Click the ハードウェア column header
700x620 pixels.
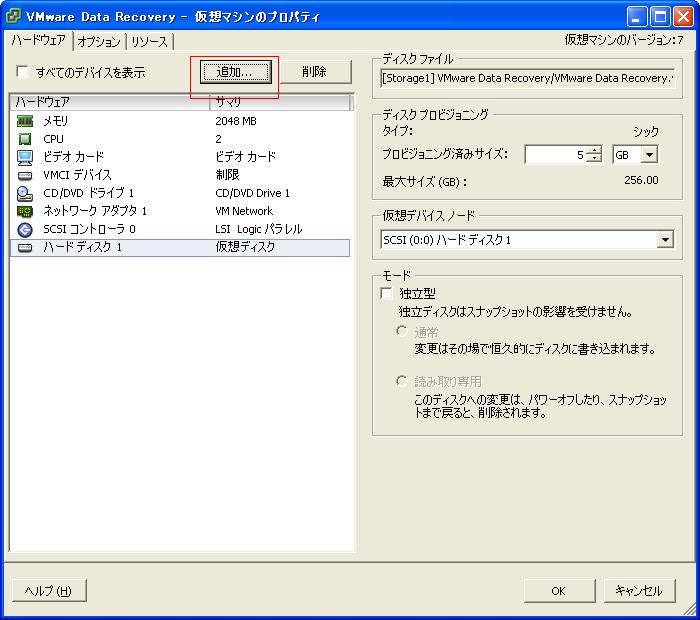coord(110,102)
